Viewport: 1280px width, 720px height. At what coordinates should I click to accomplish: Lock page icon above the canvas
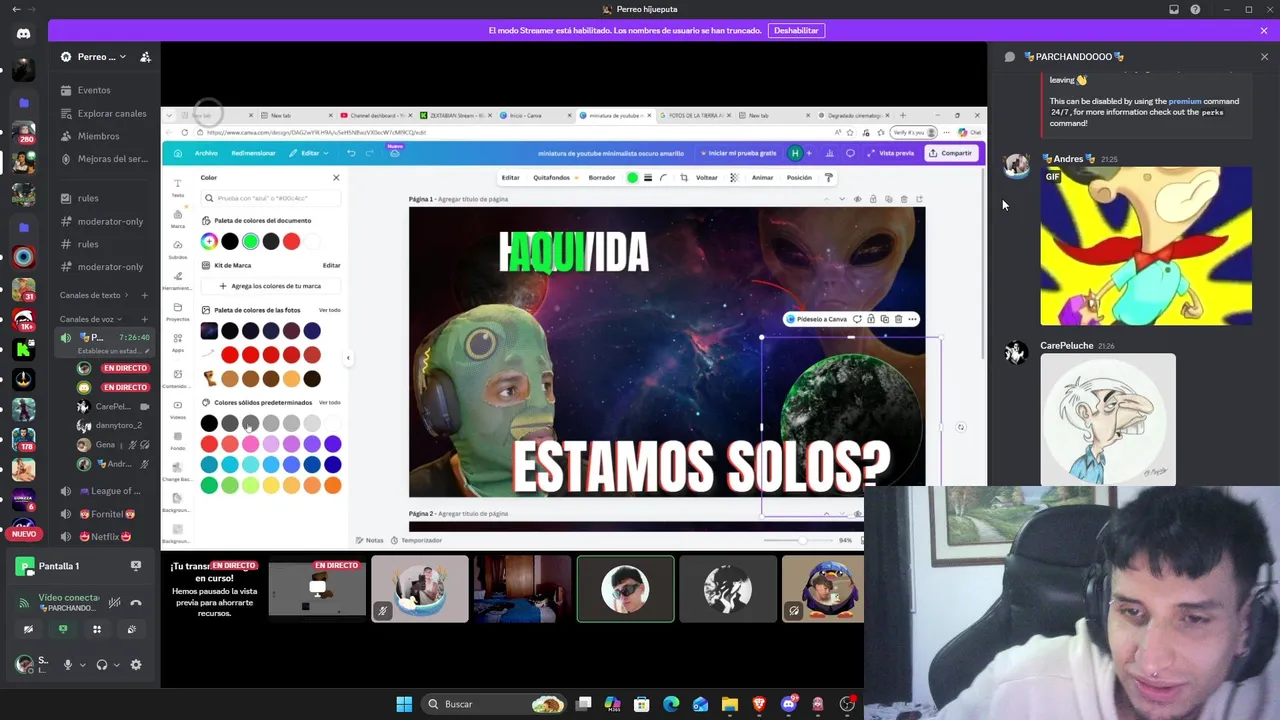tap(873, 199)
